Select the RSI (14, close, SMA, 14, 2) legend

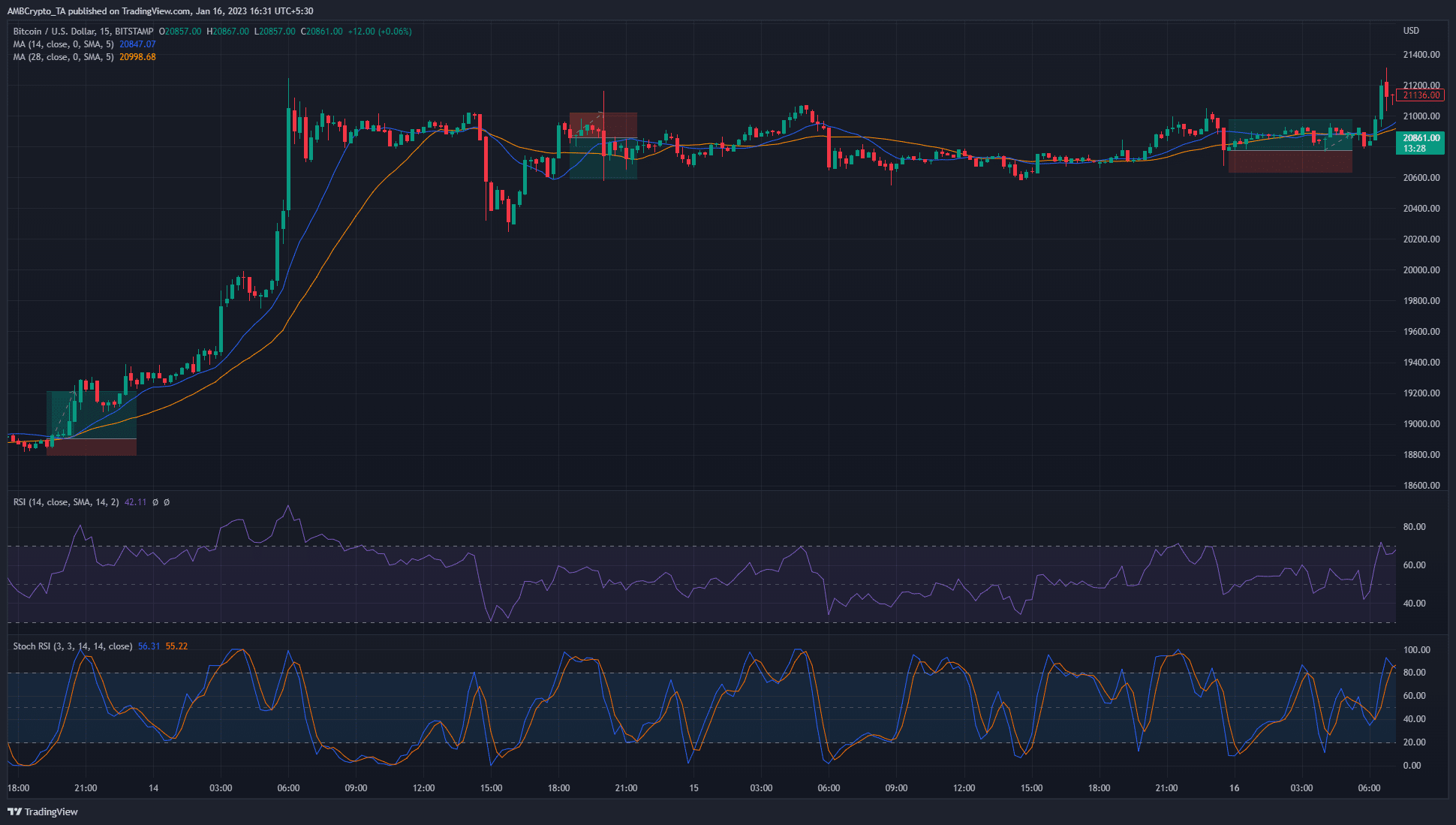coord(66,502)
